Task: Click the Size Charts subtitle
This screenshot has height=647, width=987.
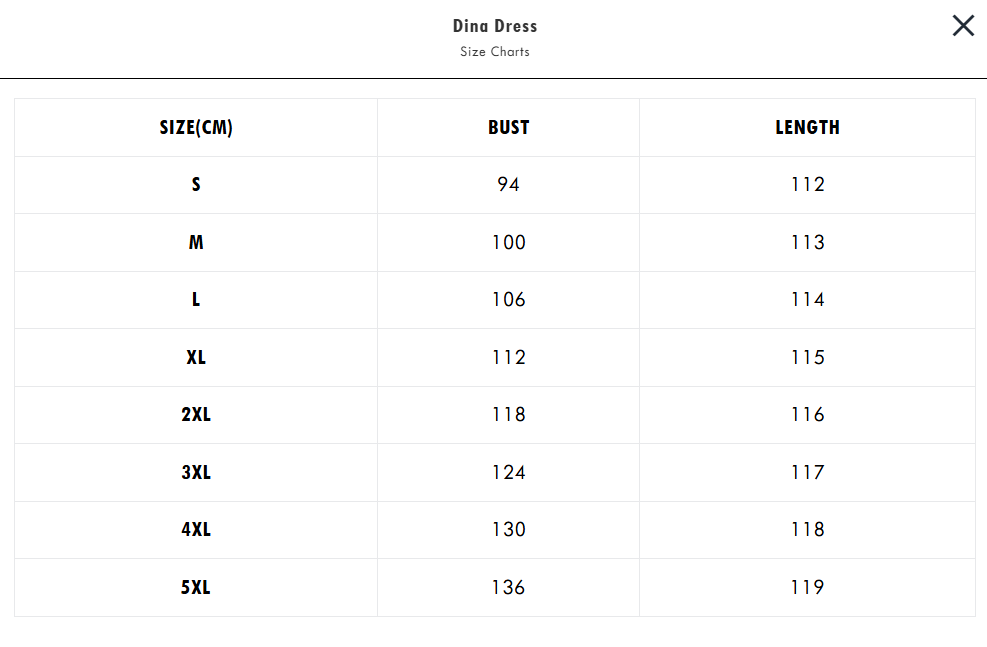Action: point(495,52)
